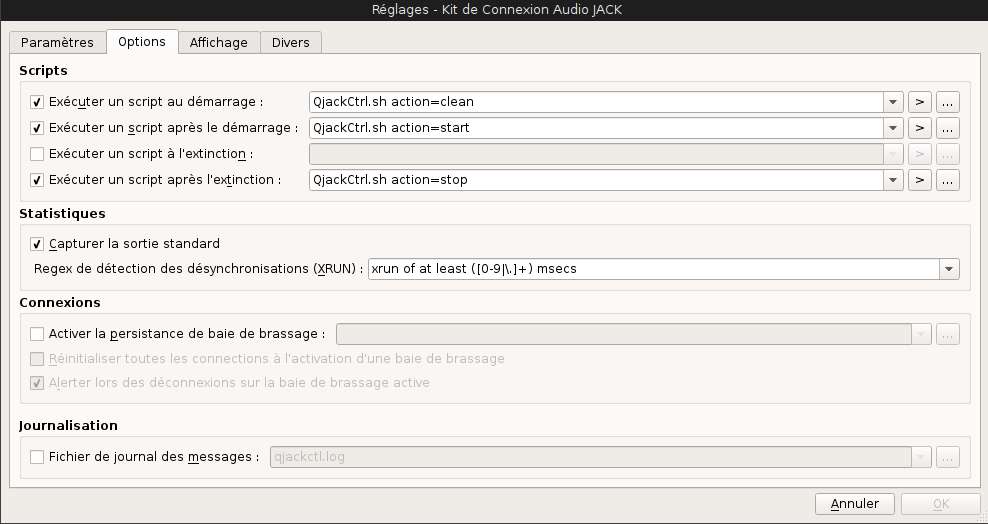The image size is (988, 524).
Task: Browse for the startup script with the "..." button
Action: [x=948, y=102]
